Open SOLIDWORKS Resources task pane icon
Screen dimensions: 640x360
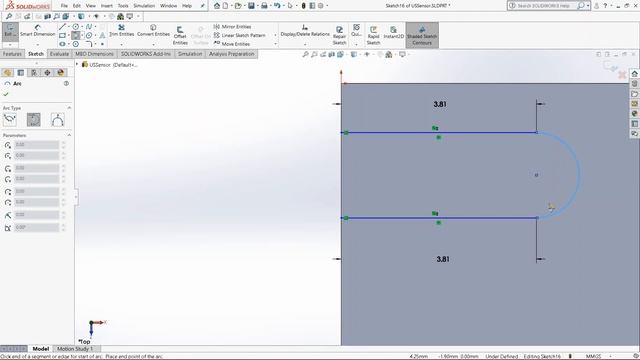(x=634, y=73)
